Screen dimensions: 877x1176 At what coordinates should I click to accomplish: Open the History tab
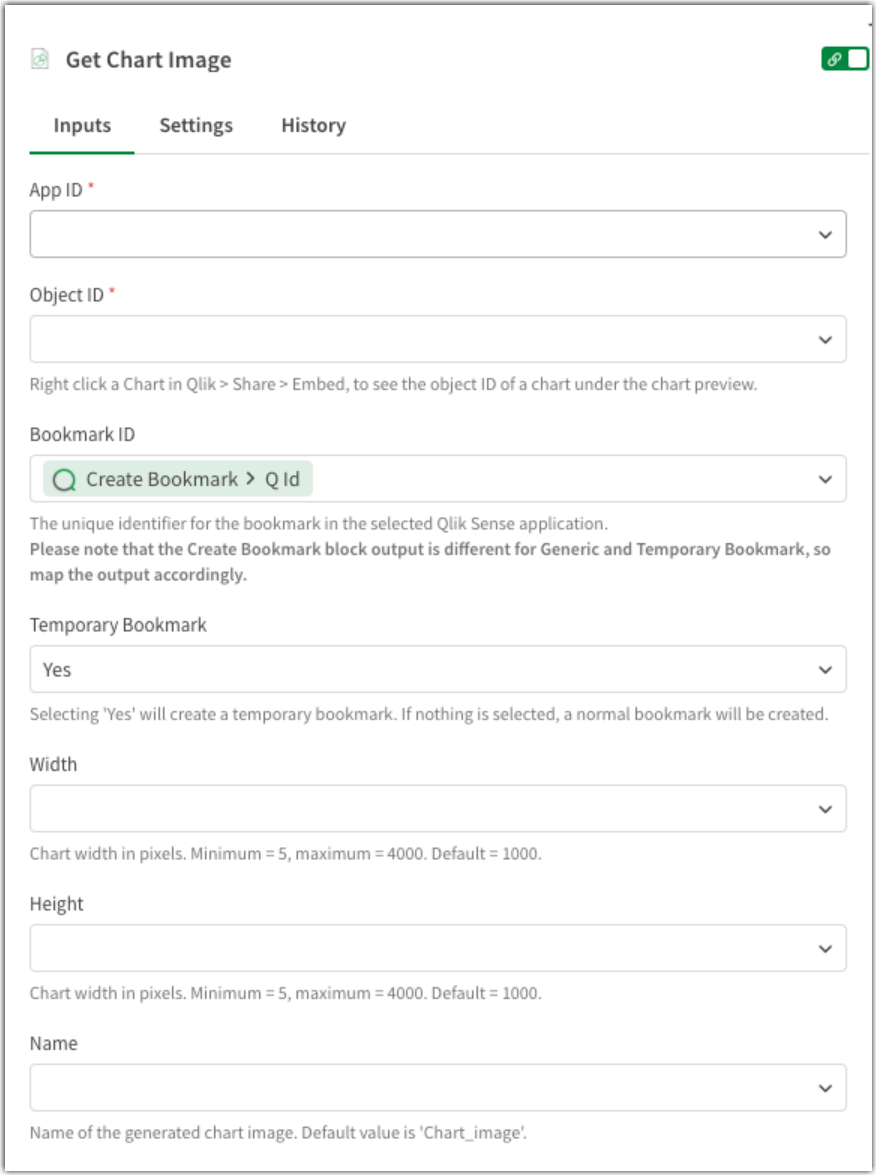pyautogui.click(x=312, y=125)
